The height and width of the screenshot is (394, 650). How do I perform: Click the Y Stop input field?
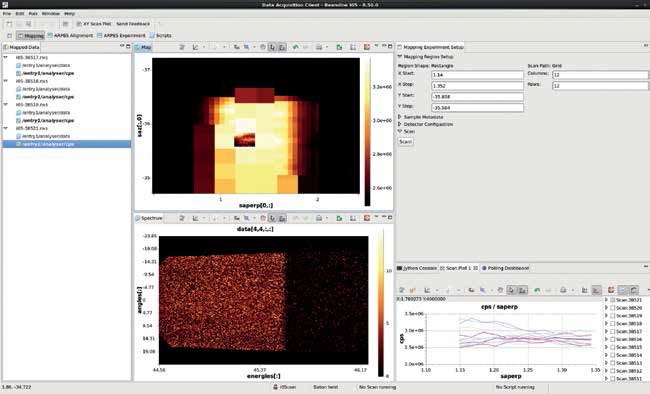[x=477, y=108]
